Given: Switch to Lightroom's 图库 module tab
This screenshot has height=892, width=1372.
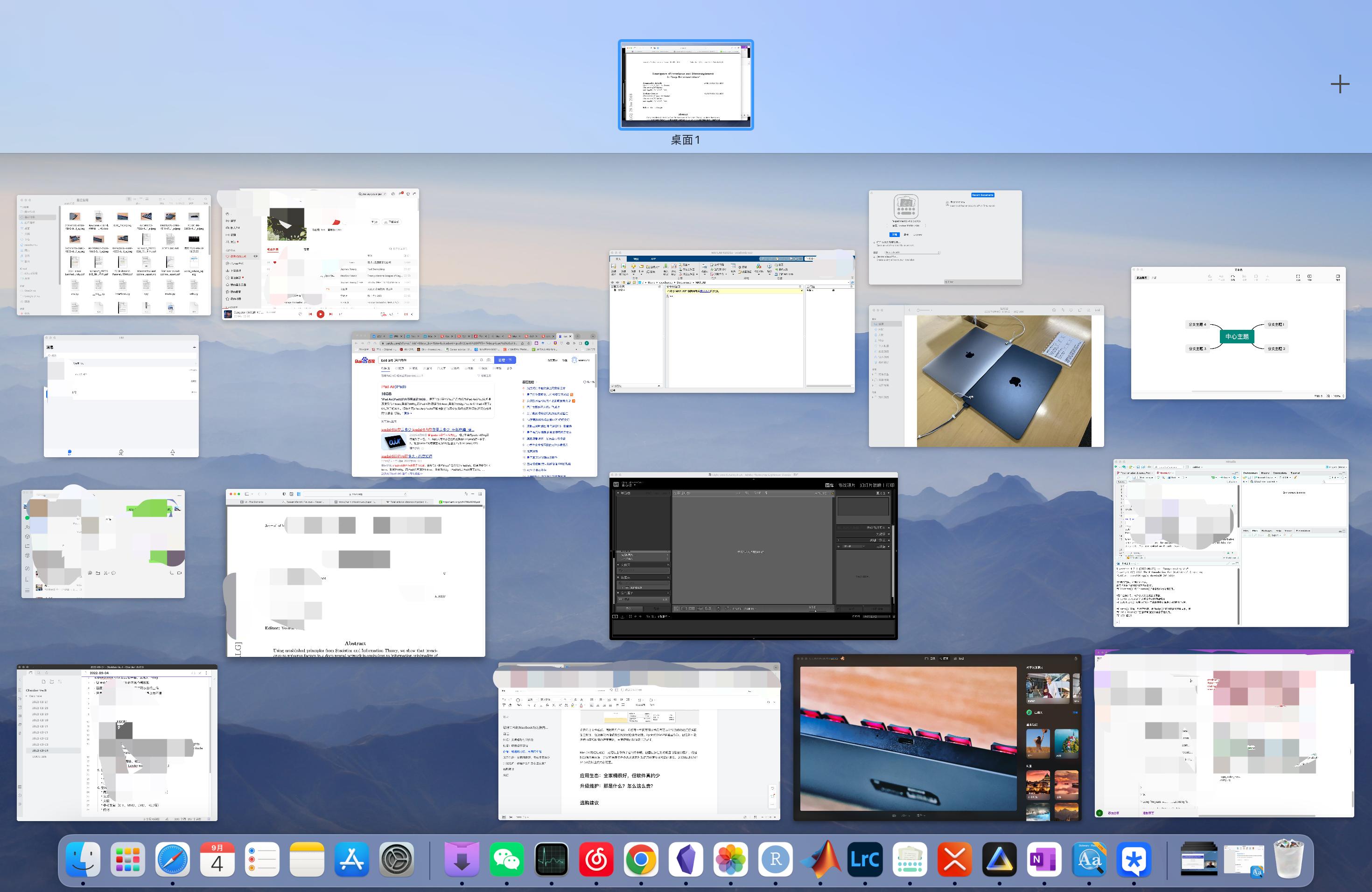Looking at the screenshot, I should click(830, 485).
